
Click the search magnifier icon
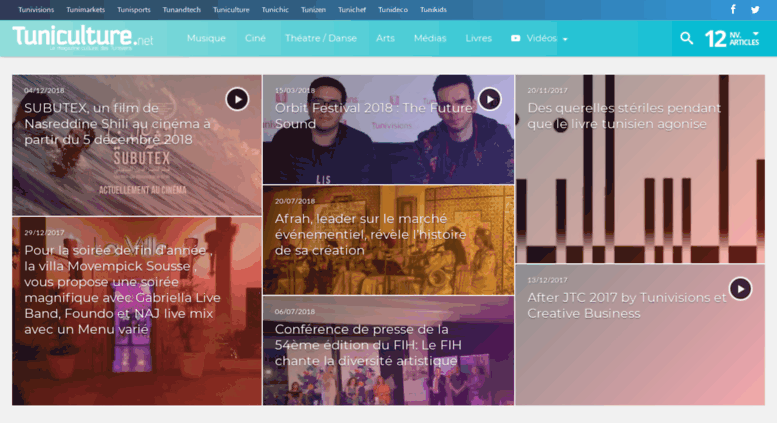686,38
